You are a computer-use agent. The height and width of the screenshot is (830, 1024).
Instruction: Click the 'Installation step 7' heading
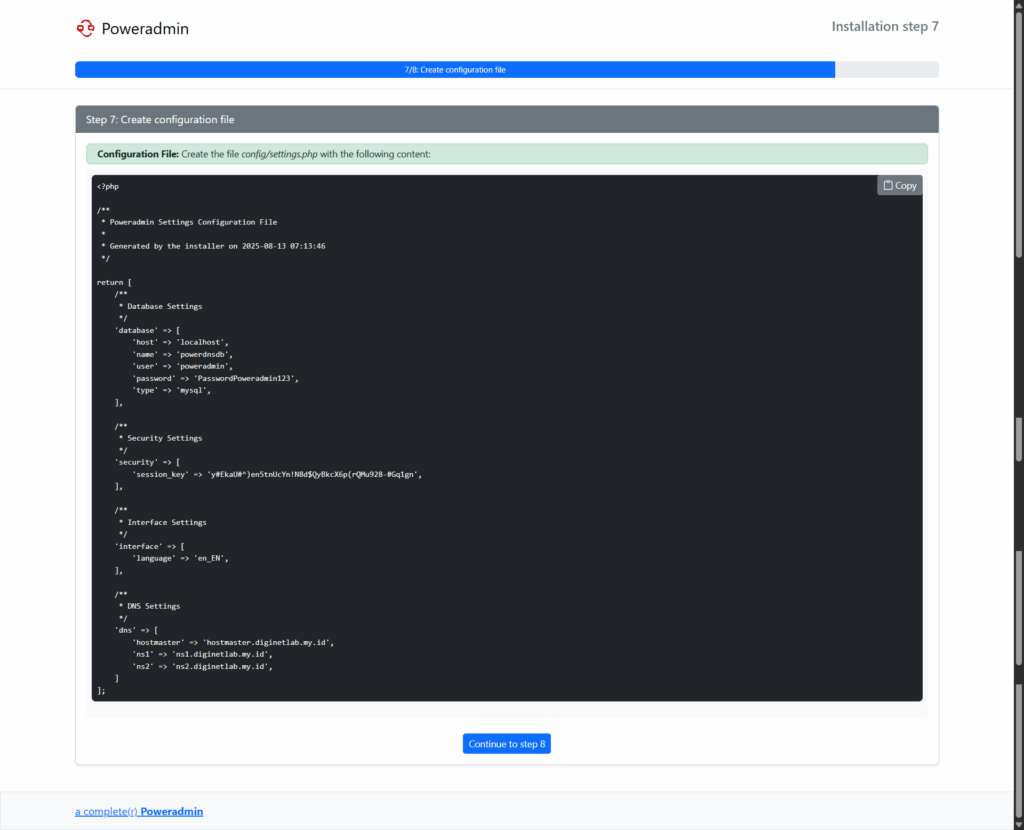click(885, 26)
